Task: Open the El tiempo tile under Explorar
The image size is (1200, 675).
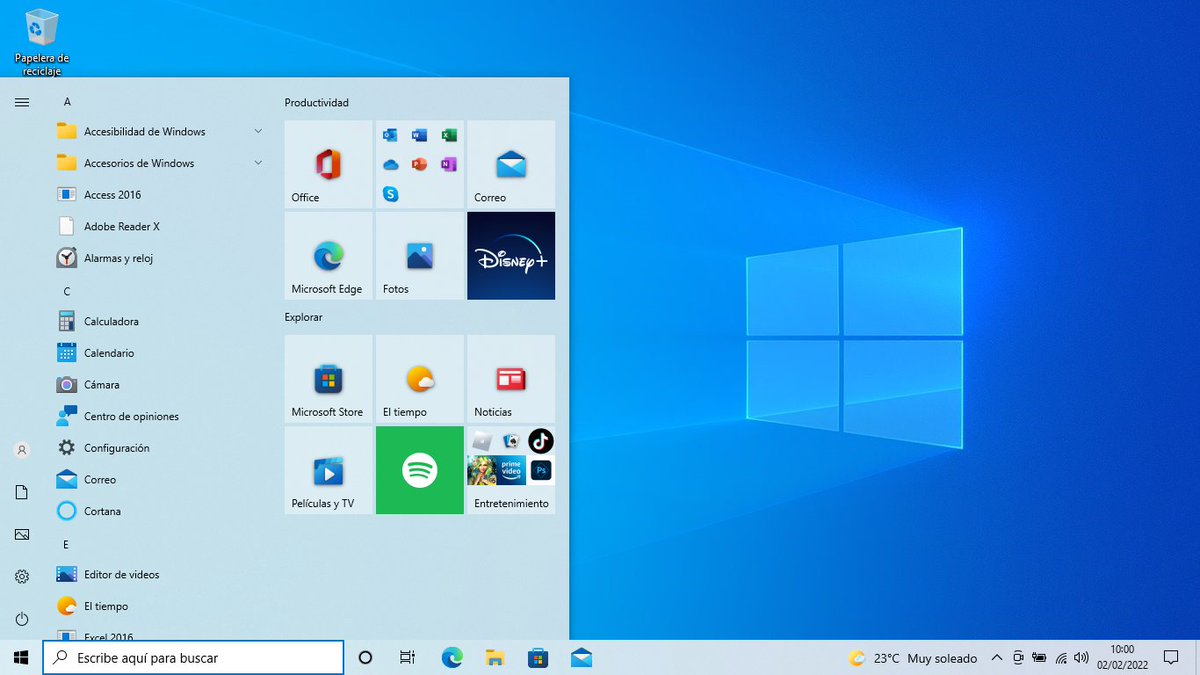Action: [x=419, y=379]
